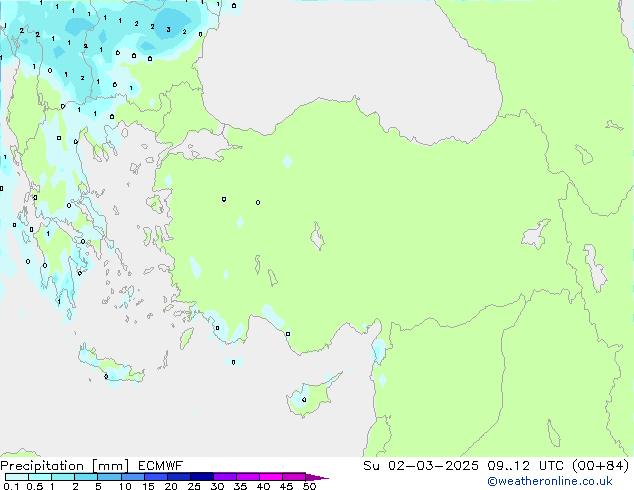The width and height of the screenshot is (634, 490).
Task: Click the legend value label '25'
Action: tap(194, 486)
